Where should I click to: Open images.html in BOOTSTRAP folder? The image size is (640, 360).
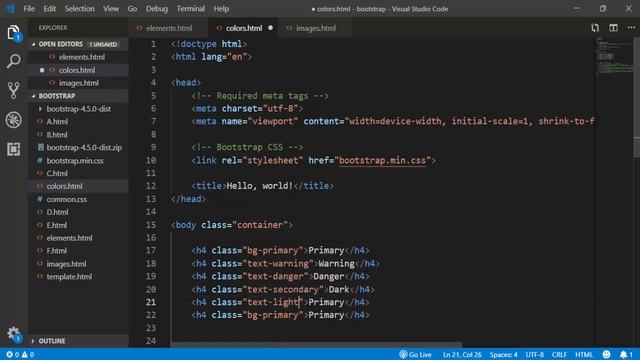click(78, 264)
